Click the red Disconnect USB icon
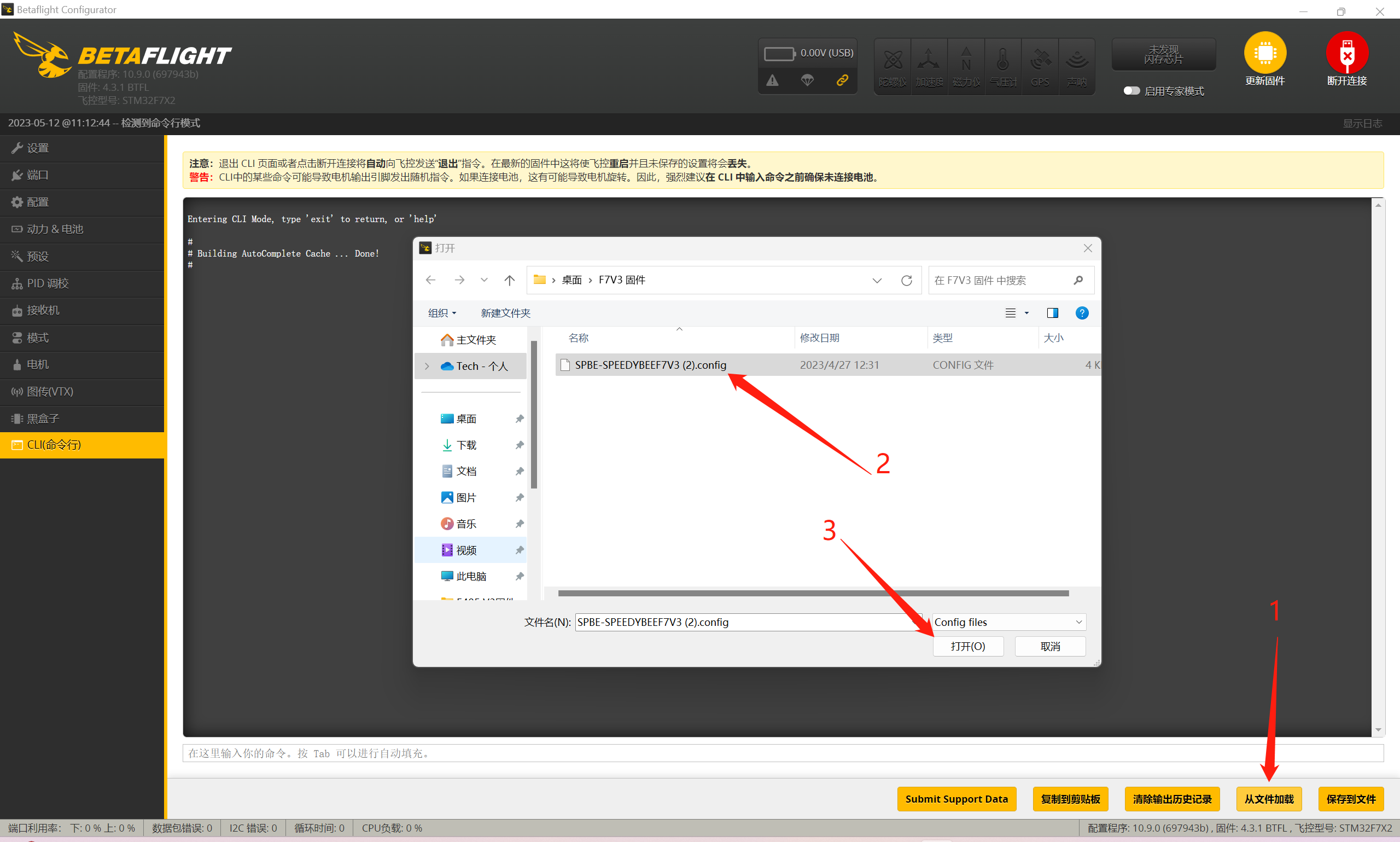The width and height of the screenshot is (1400, 842). click(x=1346, y=53)
